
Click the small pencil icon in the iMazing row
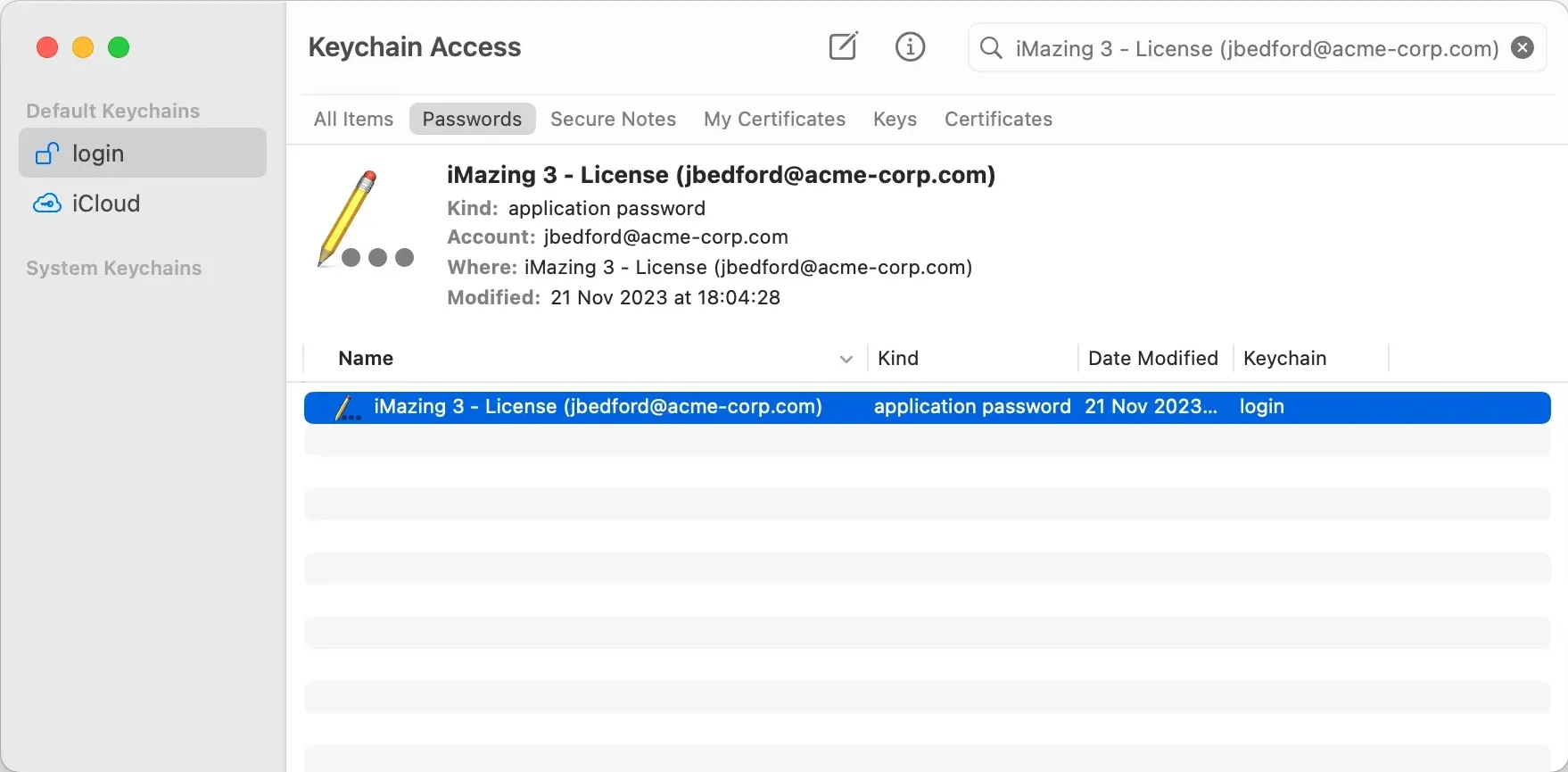pyautogui.click(x=347, y=408)
